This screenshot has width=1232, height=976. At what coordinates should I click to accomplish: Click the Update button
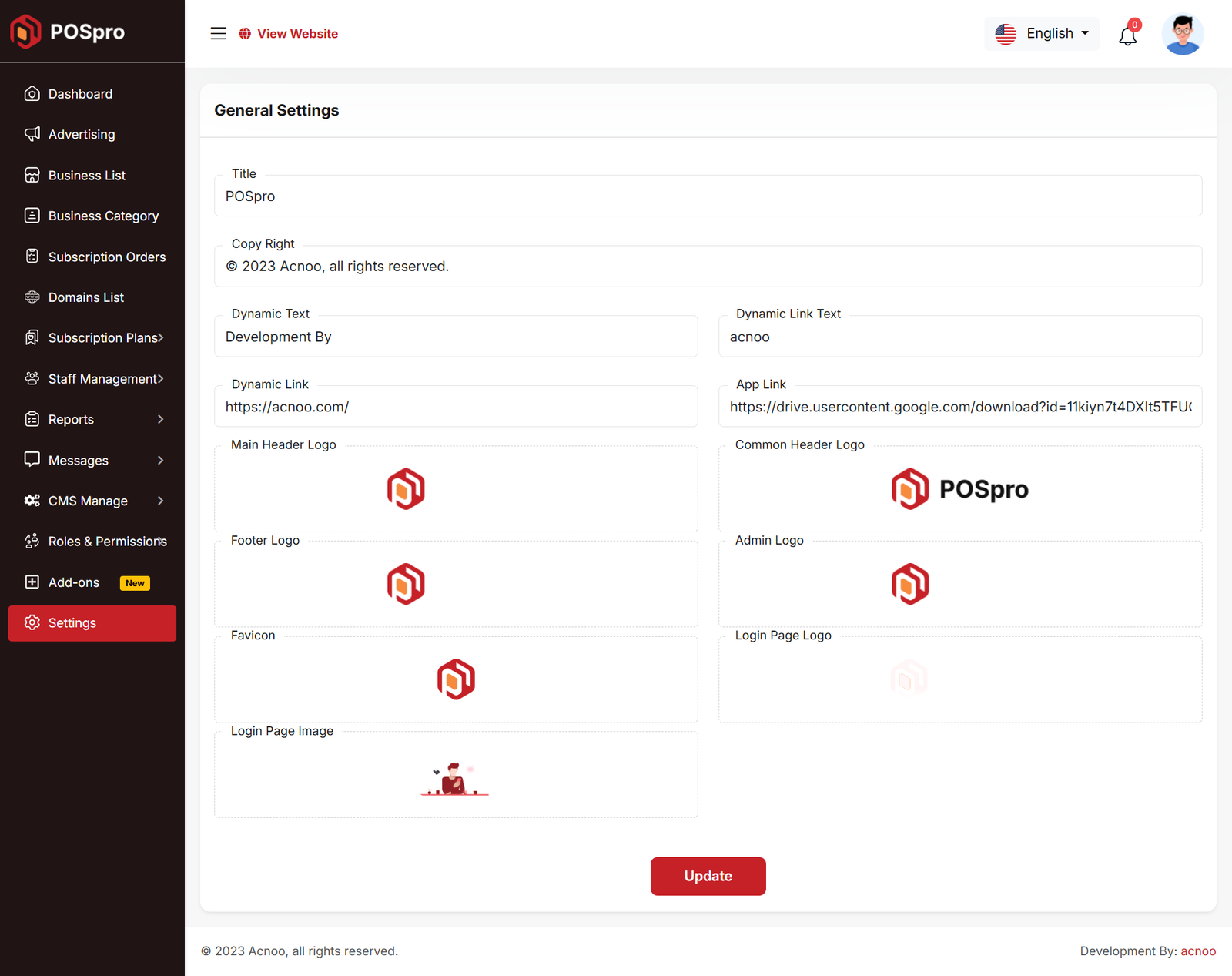coord(708,876)
